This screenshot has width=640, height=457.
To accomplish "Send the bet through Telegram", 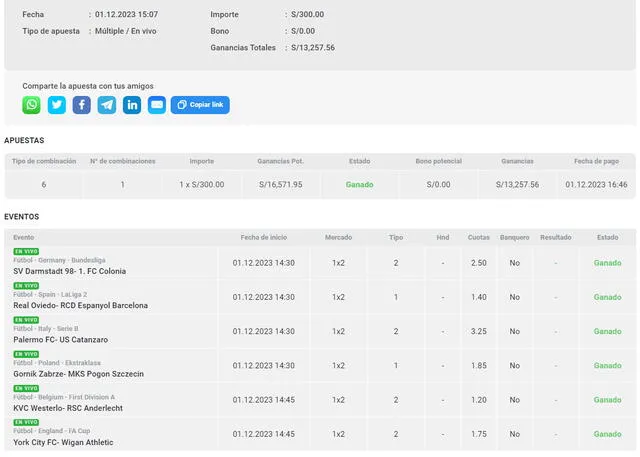I will [x=107, y=105].
